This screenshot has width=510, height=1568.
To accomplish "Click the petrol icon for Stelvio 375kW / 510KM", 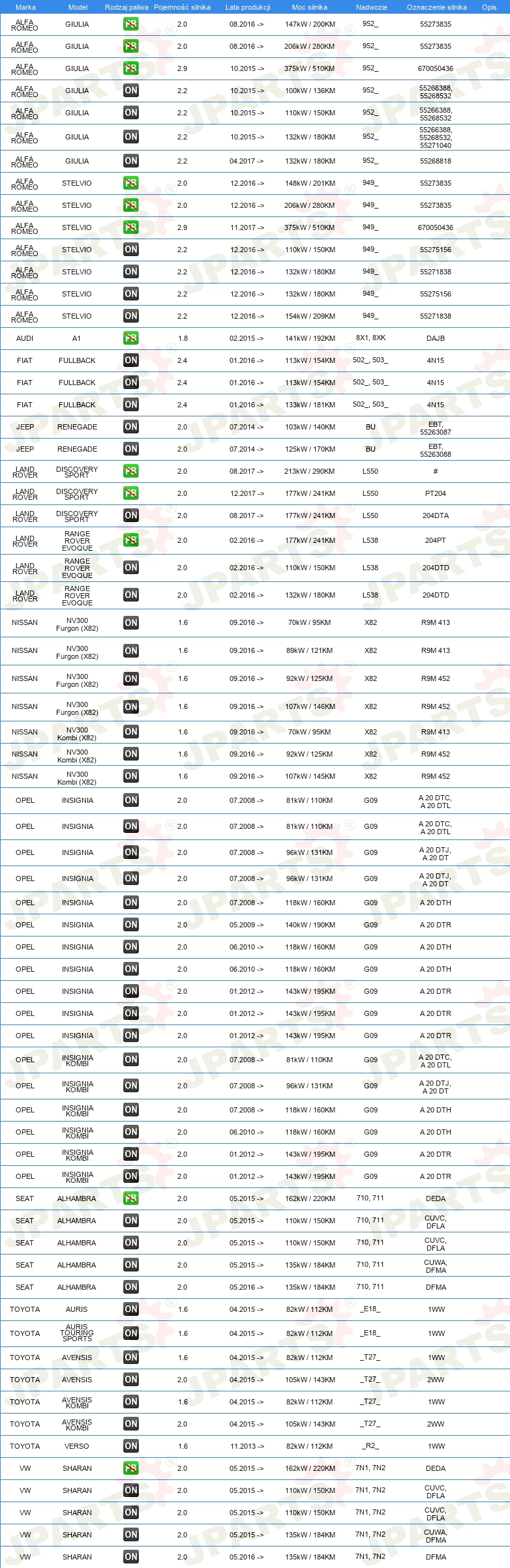I will 131,227.
